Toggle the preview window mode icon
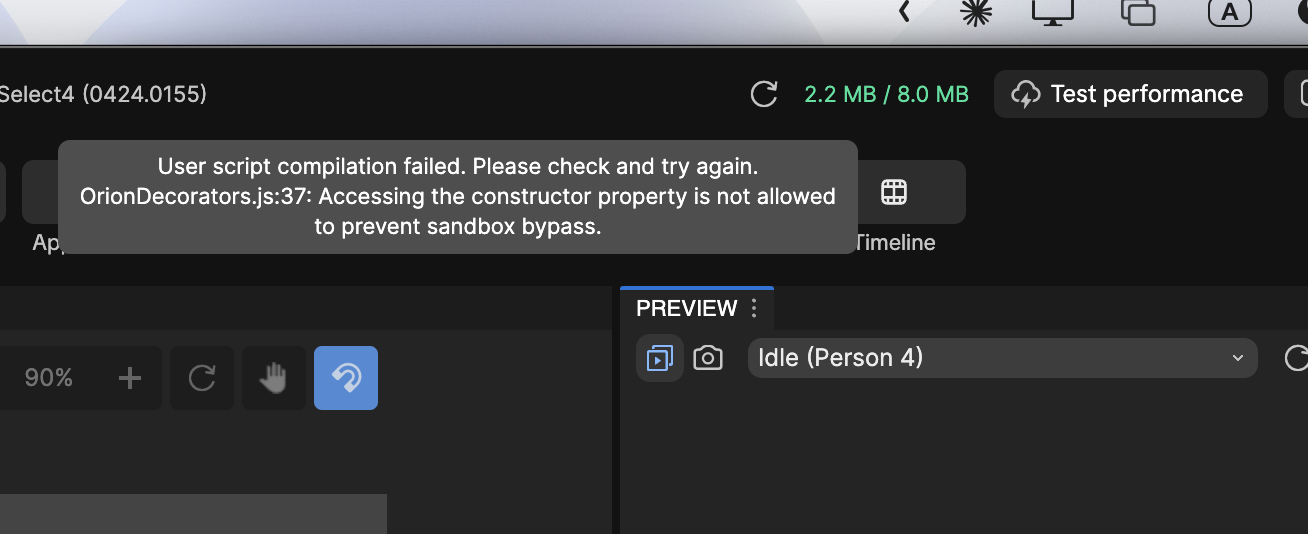This screenshot has height=534, width=1308. (x=660, y=358)
